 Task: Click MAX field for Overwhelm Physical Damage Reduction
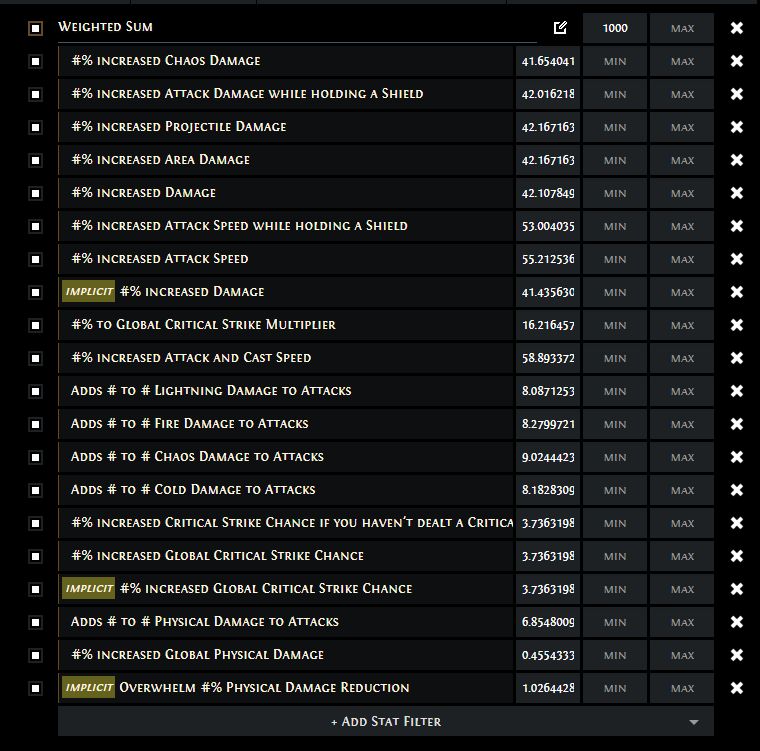tap(681, 687)
